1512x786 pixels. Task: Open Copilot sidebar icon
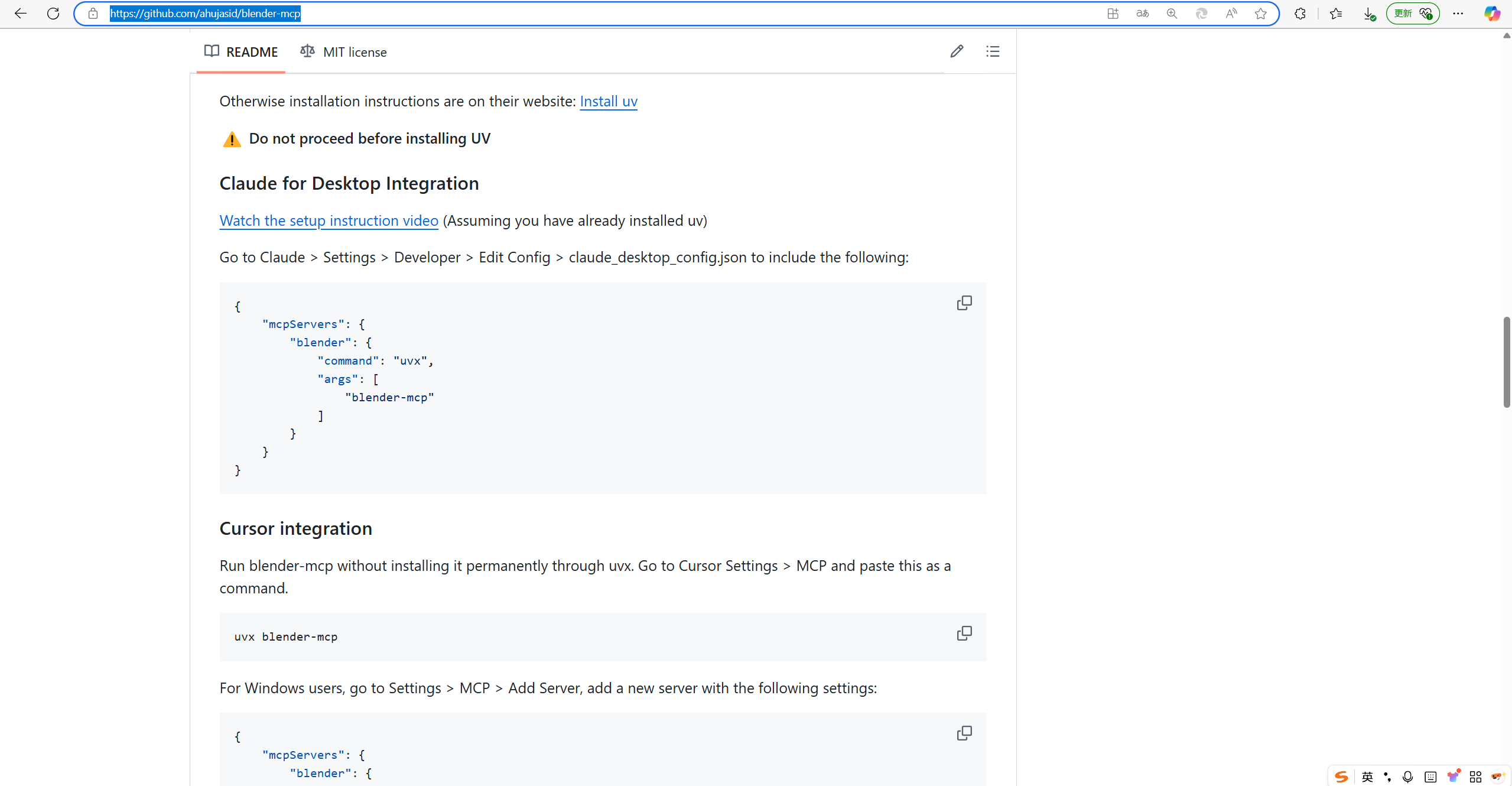(x=1492, y=14)
